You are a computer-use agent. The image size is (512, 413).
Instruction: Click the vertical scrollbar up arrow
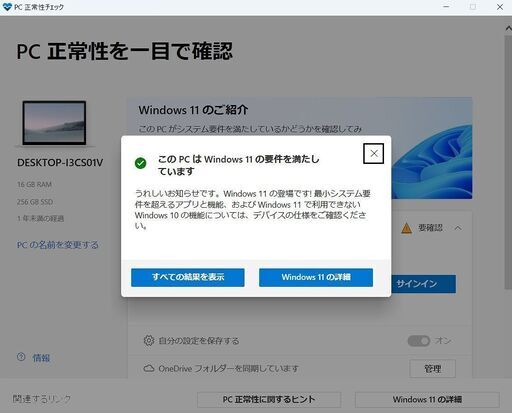coord(508,29)
